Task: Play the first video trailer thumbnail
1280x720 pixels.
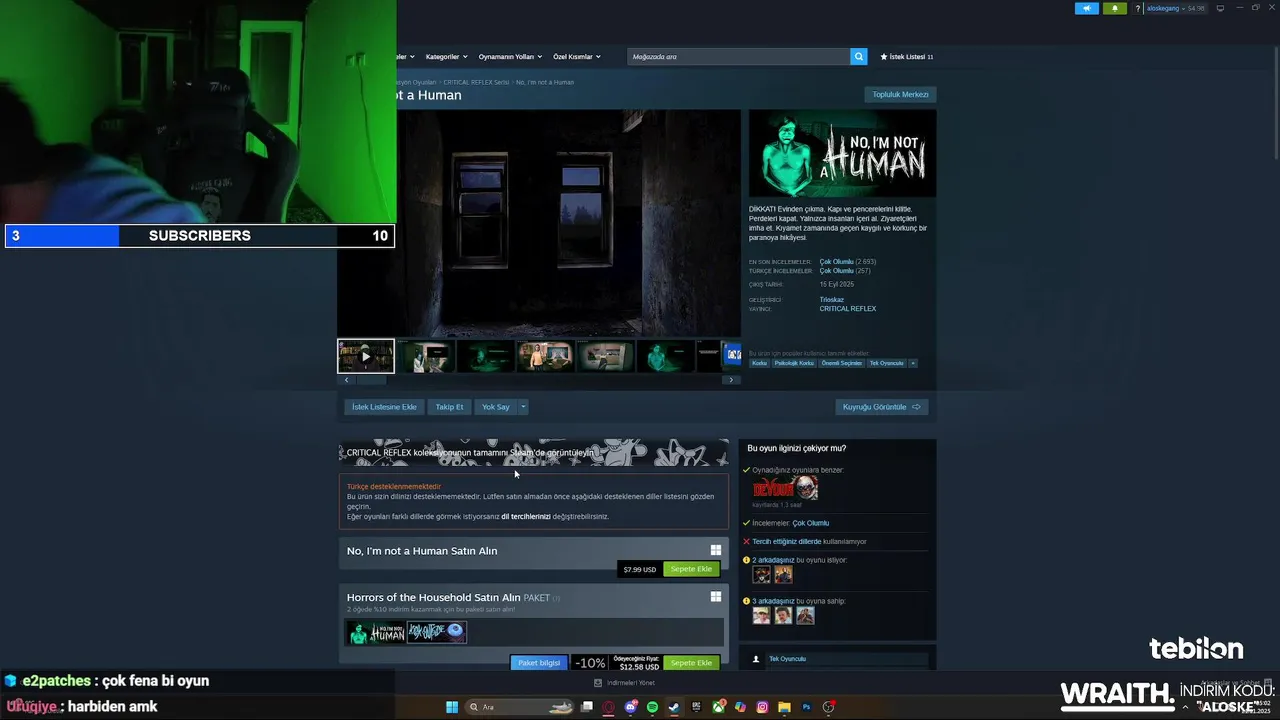Action: click(x=366, y=356)
